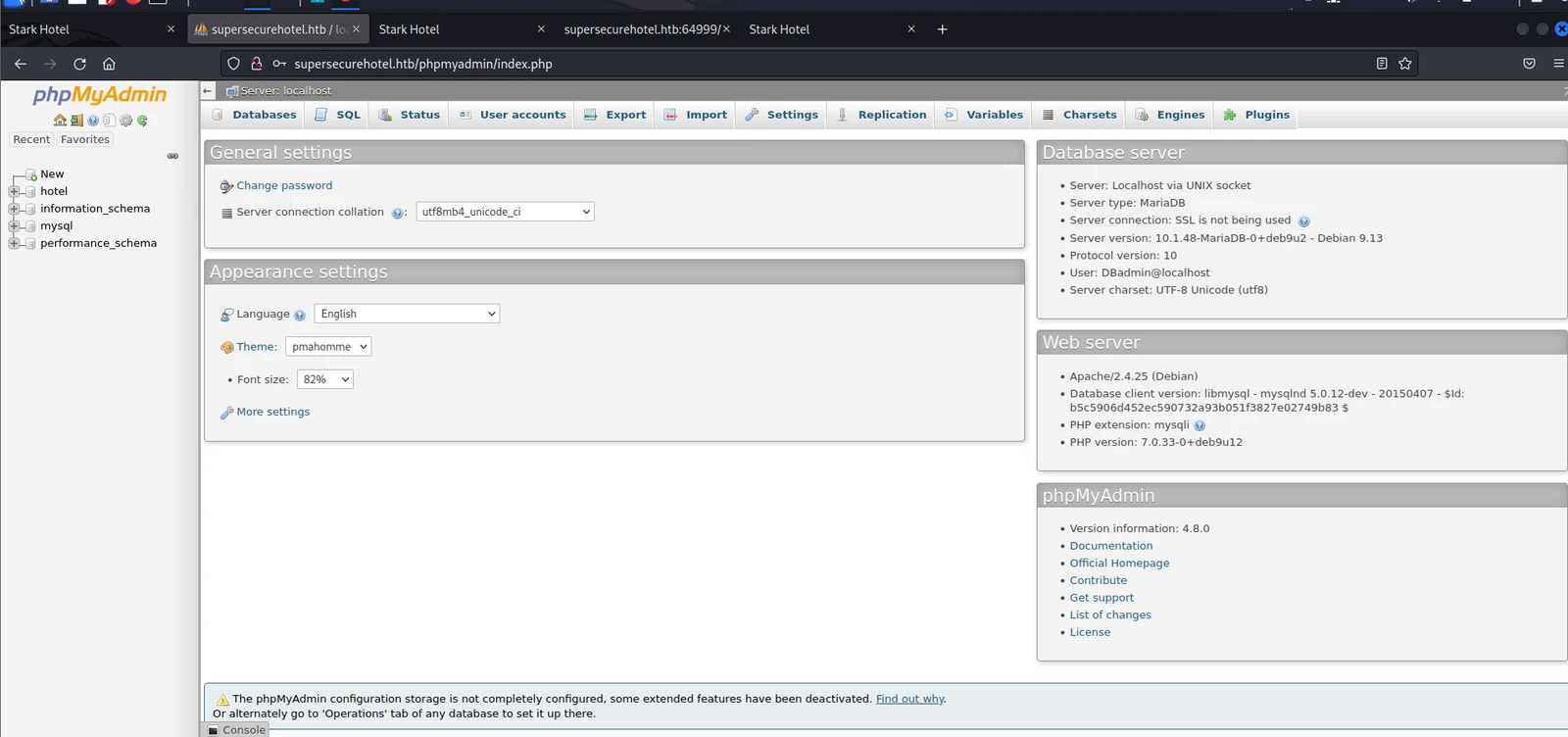Screen dimensions: 1568x737
Task: Open the Plugins tab
Action: click(x=1257, y=116)
